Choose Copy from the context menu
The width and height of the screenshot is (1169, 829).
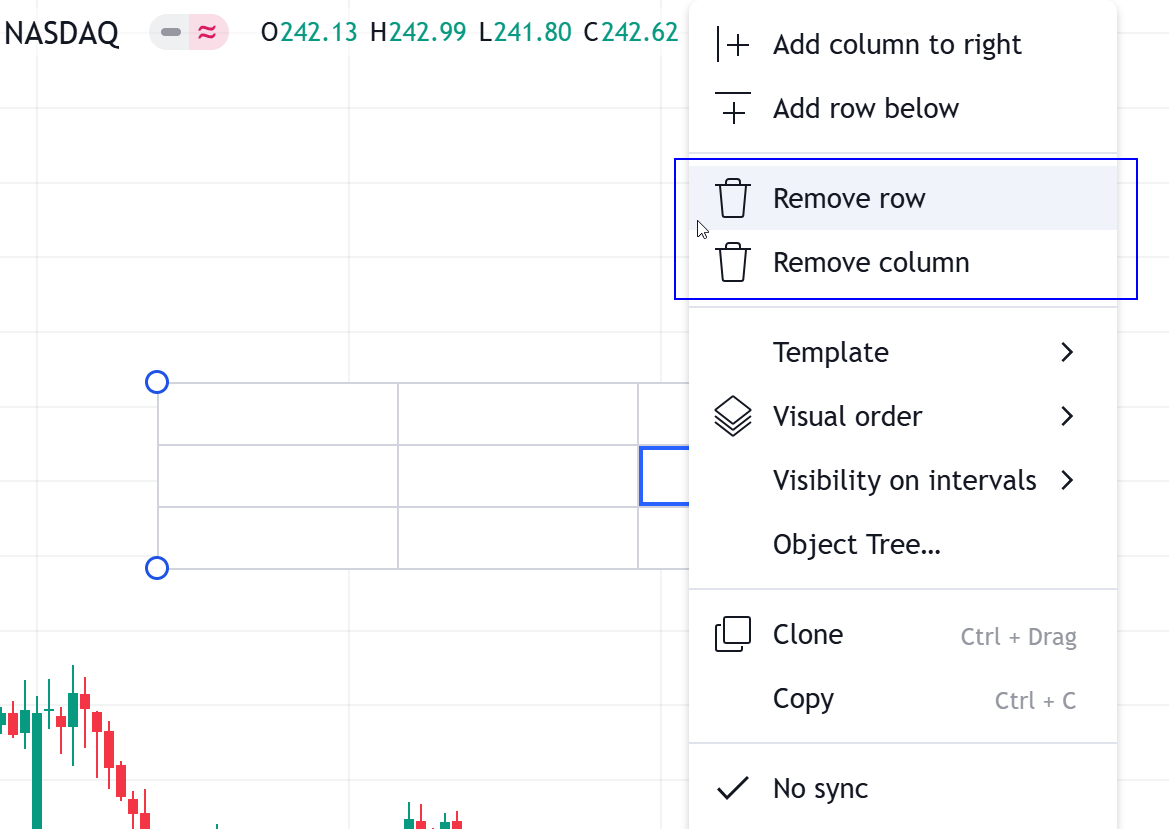[803, 699]
